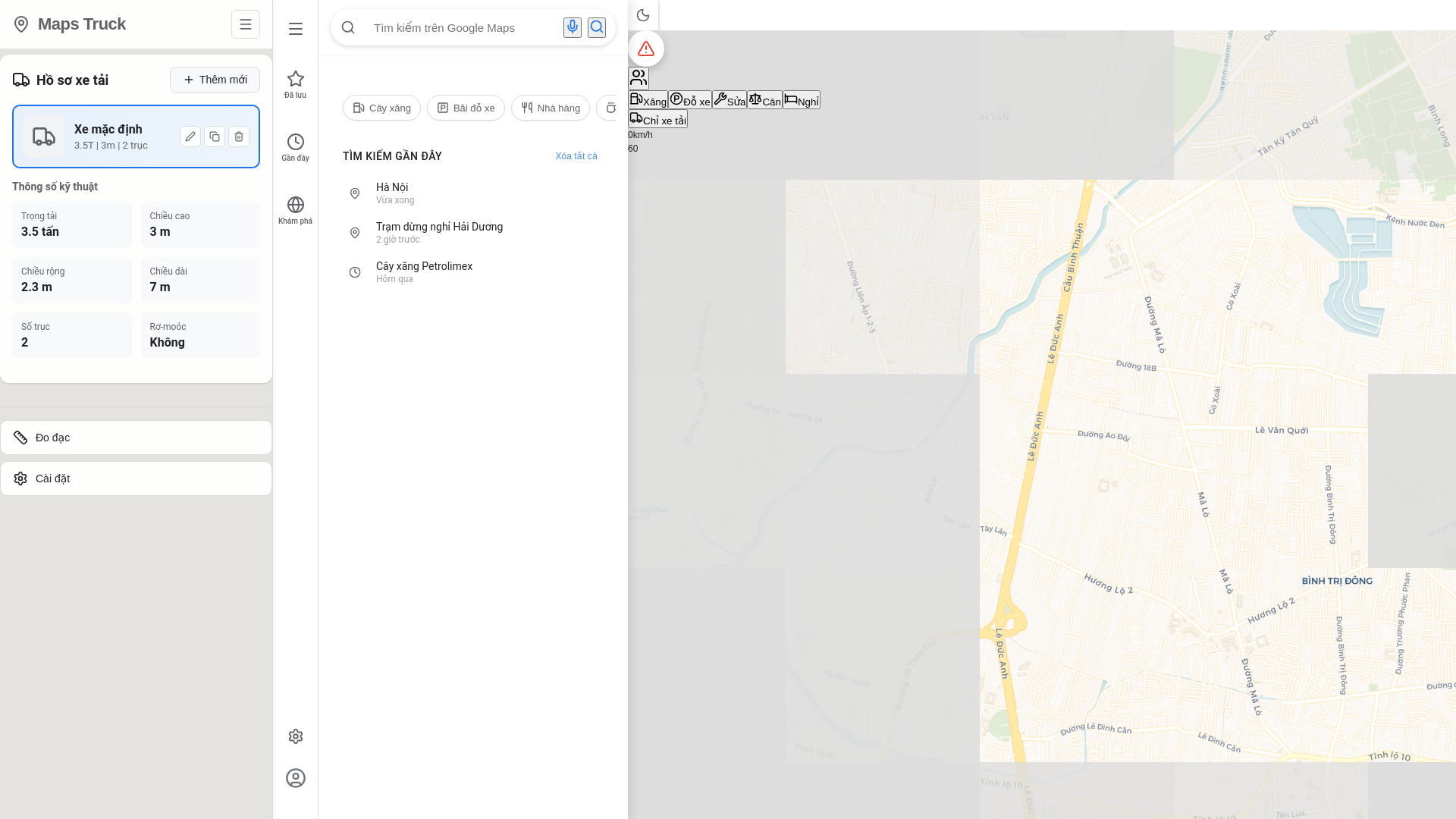Submit search with the blue search icon
Viewport: 1456px width, 819px height.
(597, 28)
